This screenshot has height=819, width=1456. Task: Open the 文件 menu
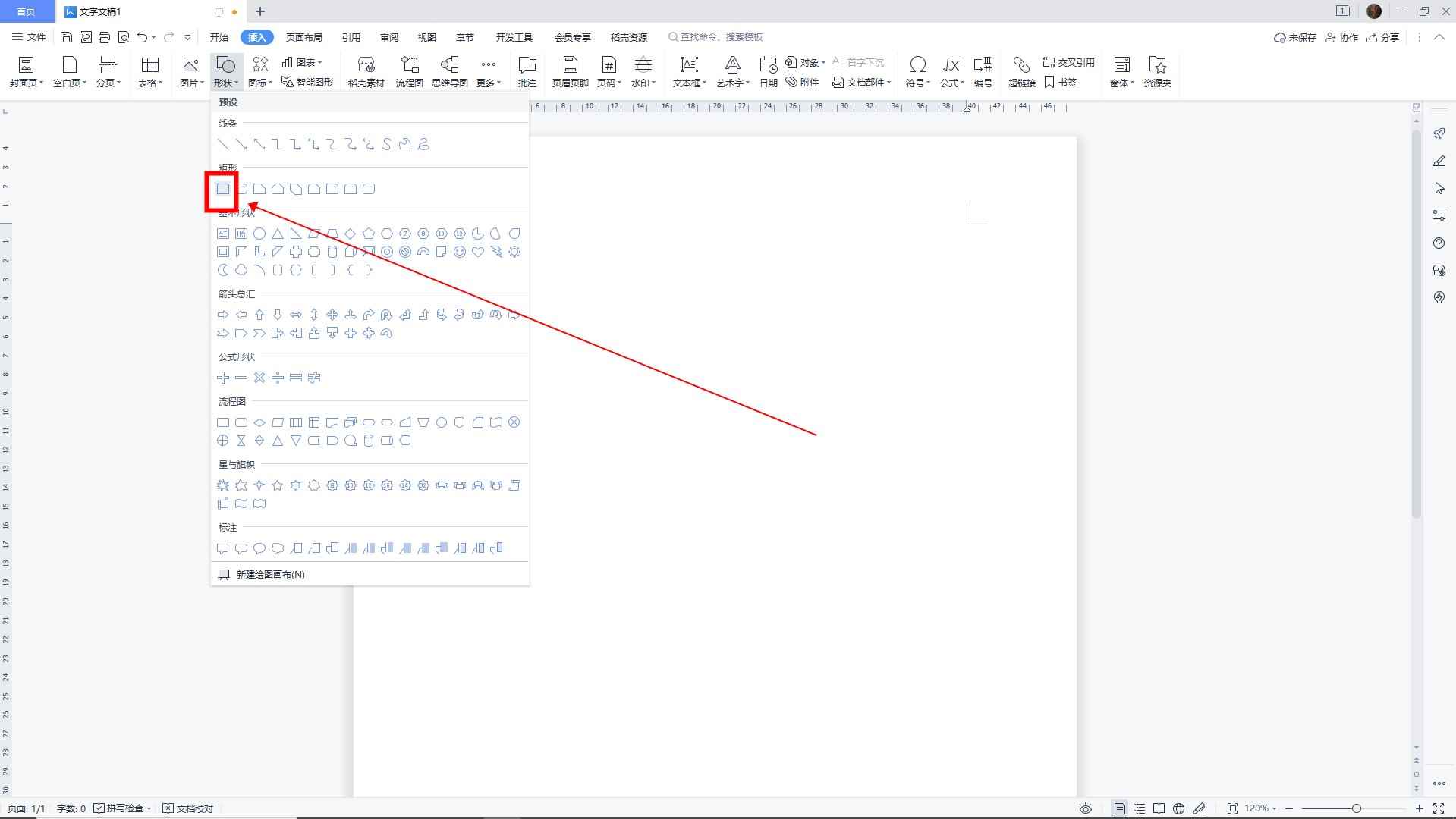click(x=29, y=37)
